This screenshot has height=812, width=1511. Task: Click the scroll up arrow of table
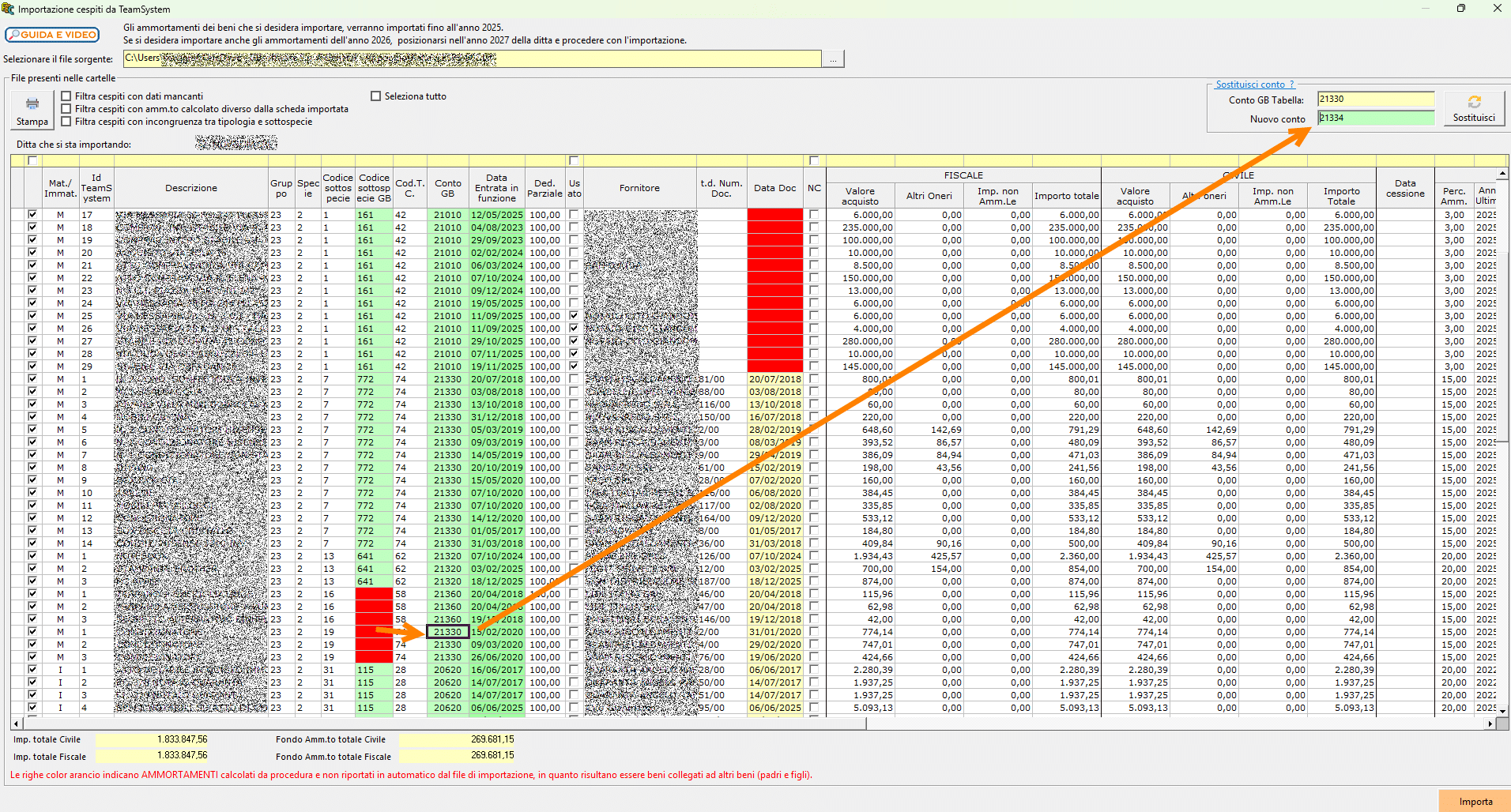click(x=1502, y=174)
